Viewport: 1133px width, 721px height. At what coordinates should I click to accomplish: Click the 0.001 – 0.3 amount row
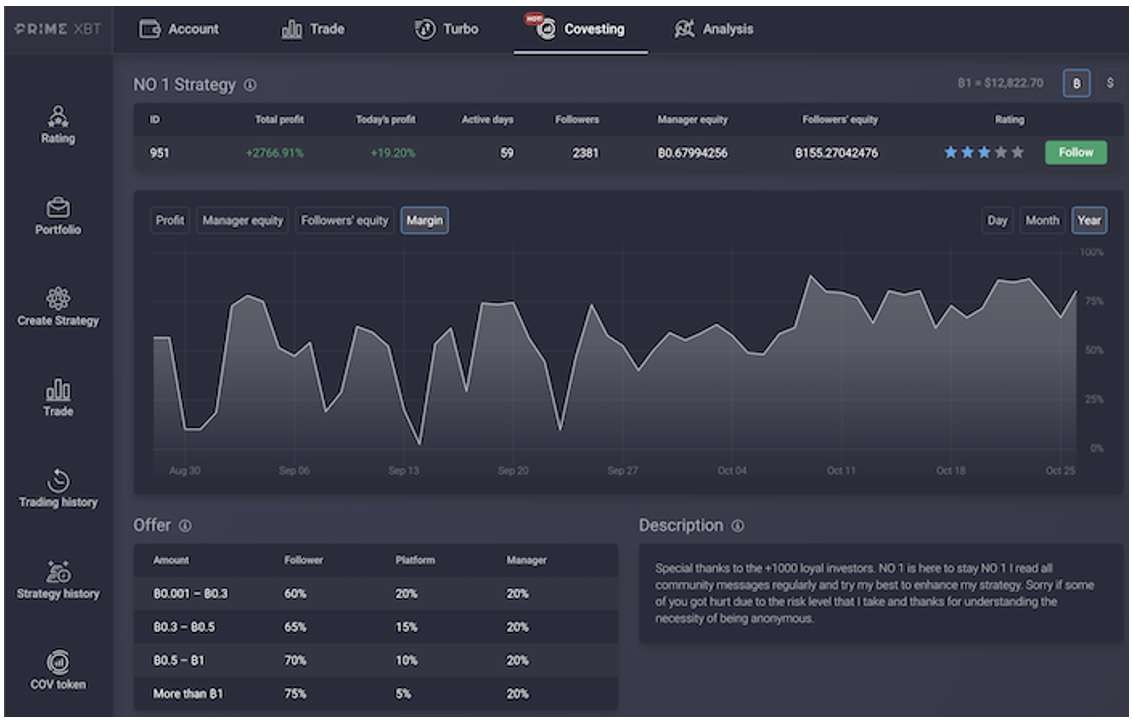coord(376,594)
